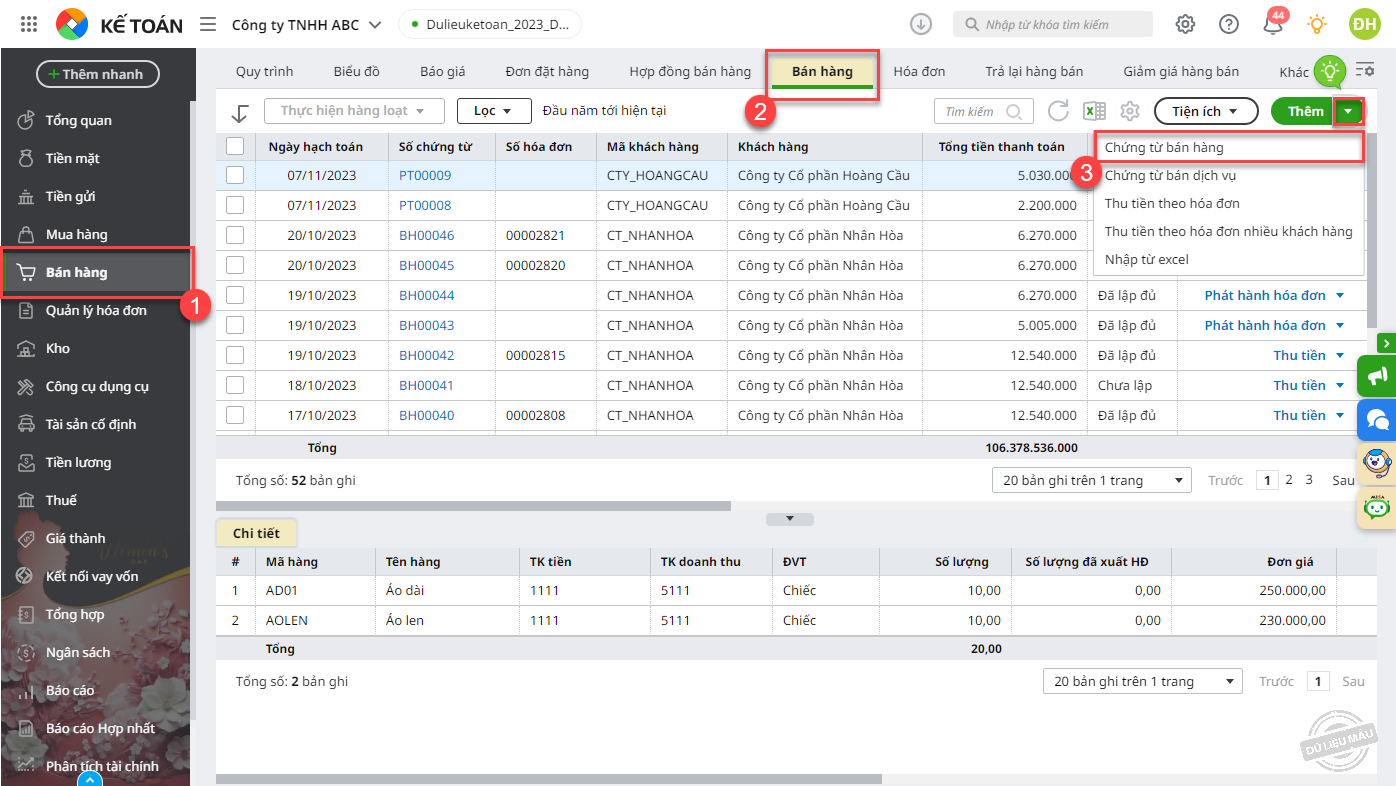Collapse the detail panel with the divider arrow
The width and height of the screenshot is (1396, 786).
(790, 519)
